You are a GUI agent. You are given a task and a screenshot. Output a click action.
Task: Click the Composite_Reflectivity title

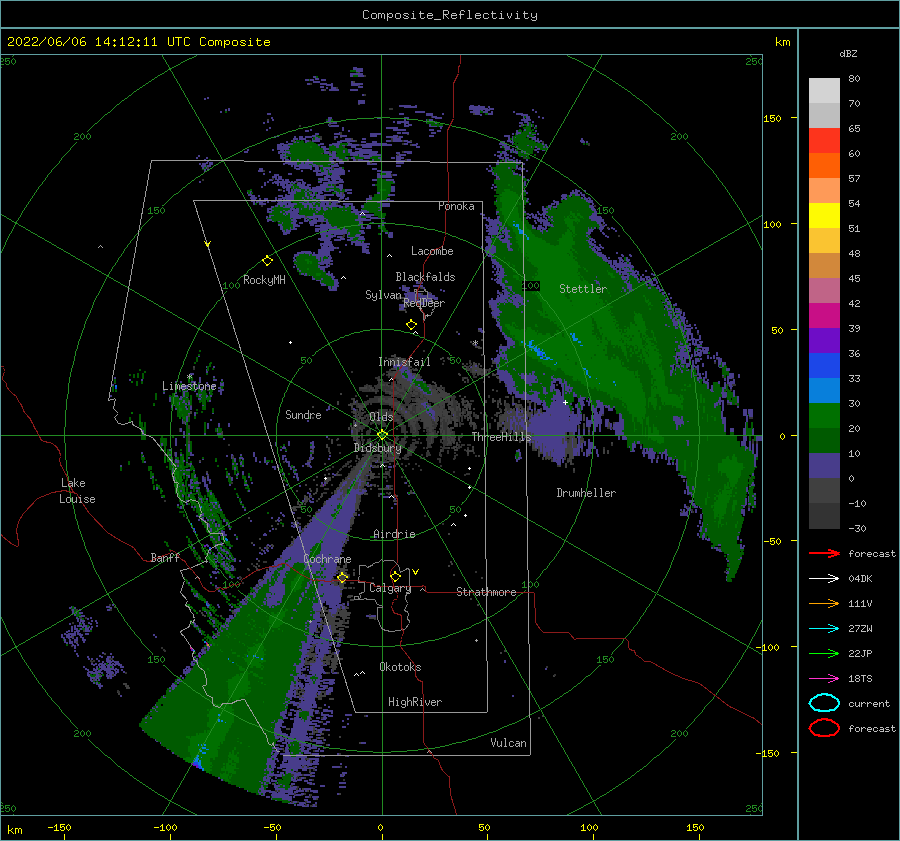pyautogui.click(x=450, y=15)
